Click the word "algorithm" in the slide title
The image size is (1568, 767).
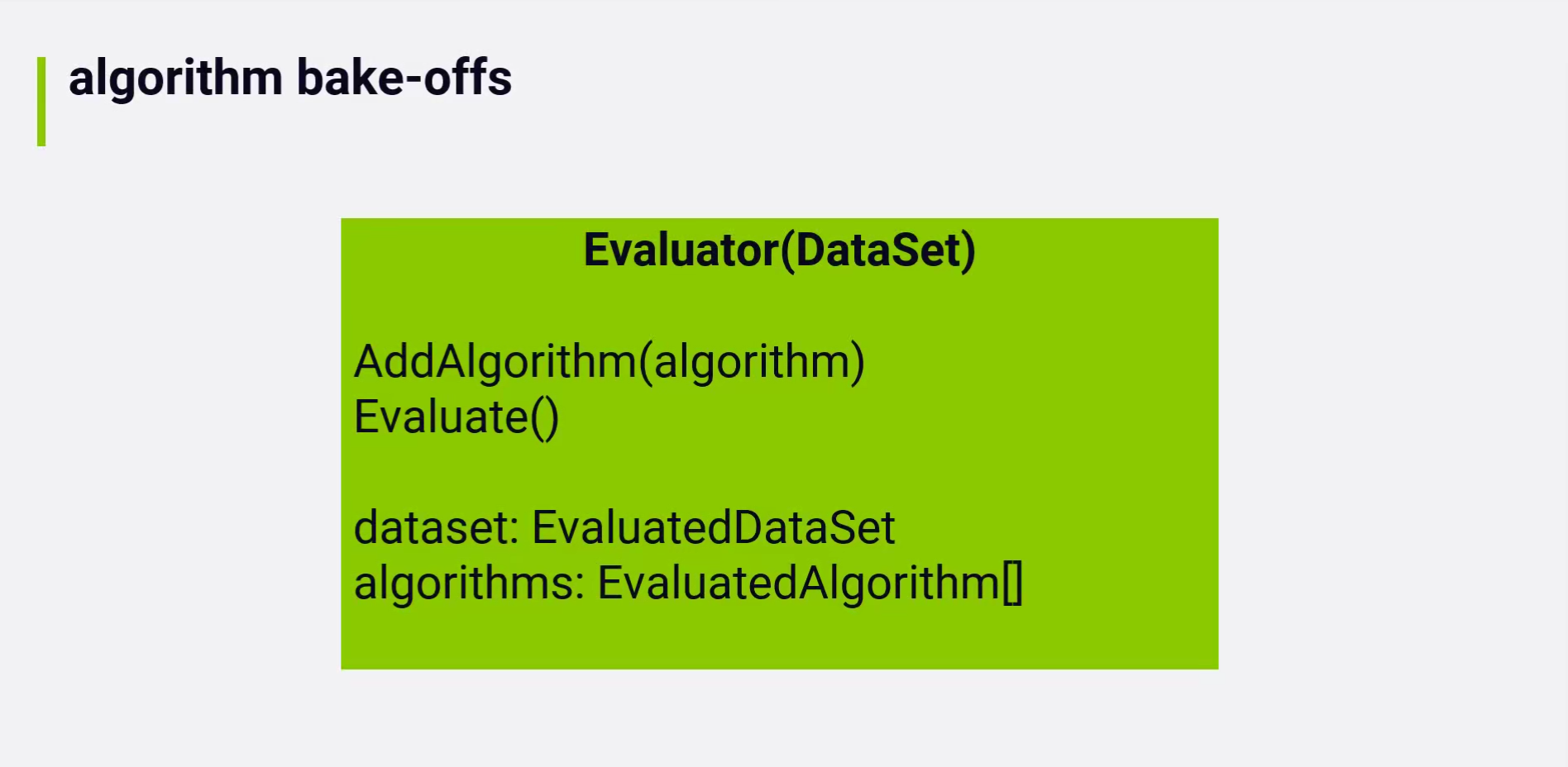click(x=175, y=79)
